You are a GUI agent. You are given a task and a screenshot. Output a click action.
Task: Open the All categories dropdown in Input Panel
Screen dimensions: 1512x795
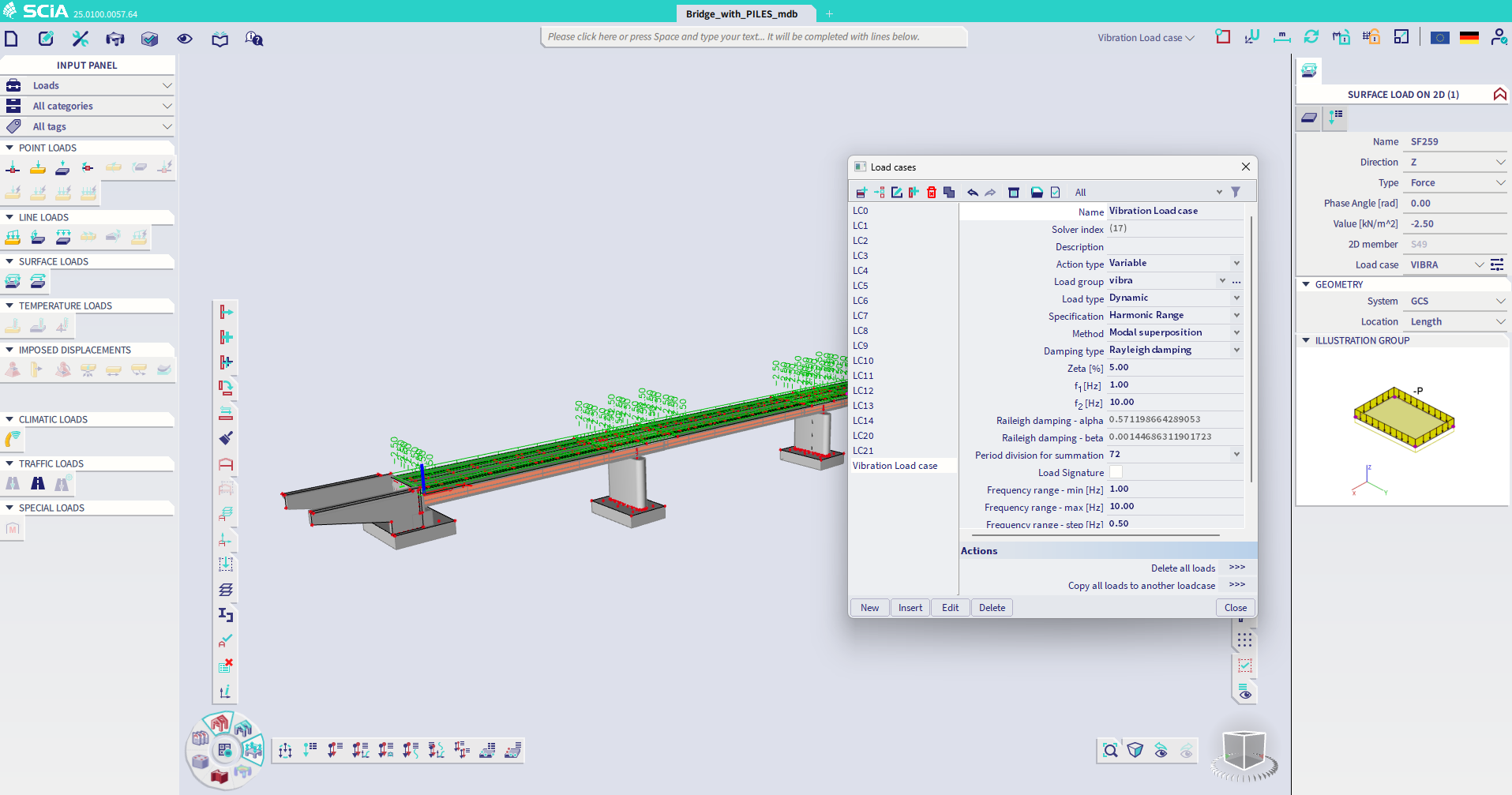87,106
